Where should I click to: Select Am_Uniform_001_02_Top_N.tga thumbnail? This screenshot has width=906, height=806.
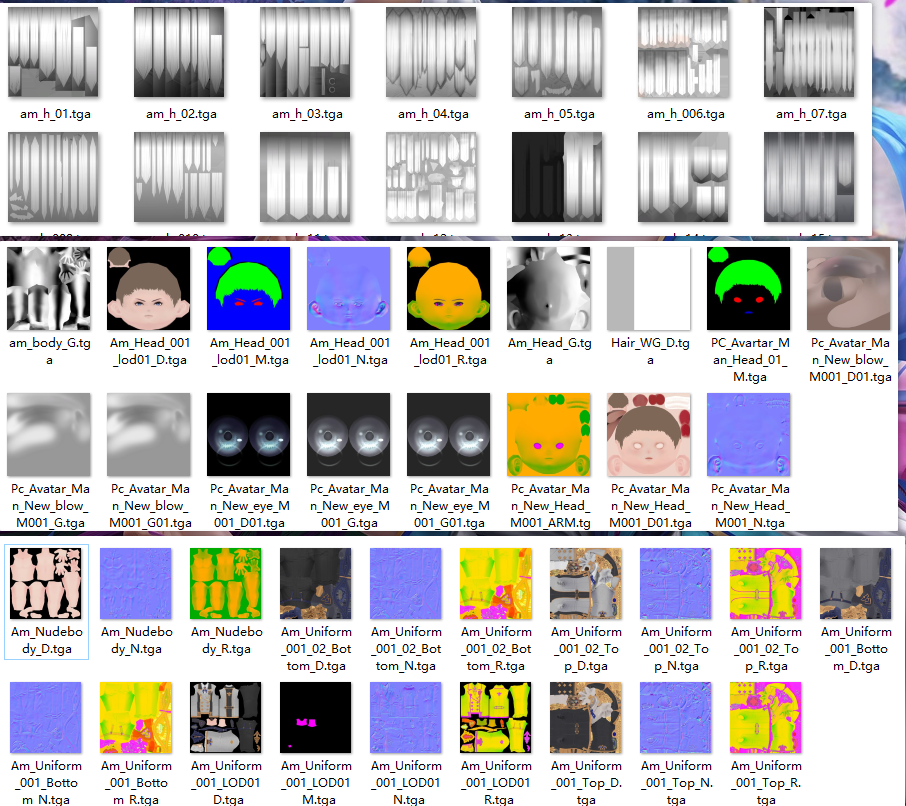click(x=676, y=584)
